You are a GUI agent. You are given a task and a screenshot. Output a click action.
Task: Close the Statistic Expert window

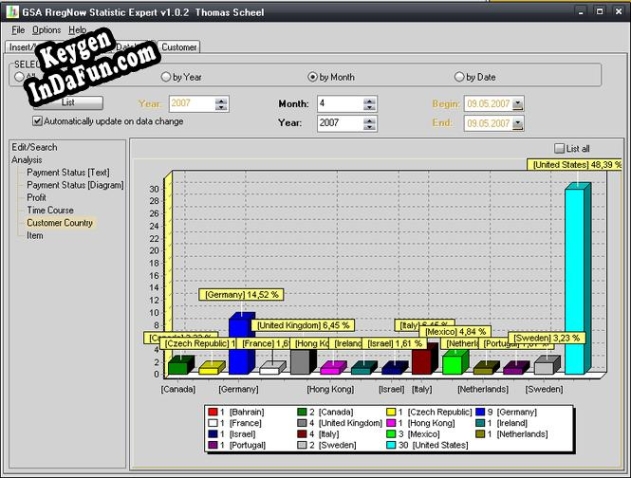pyautogui.click(x=619, y=12)
